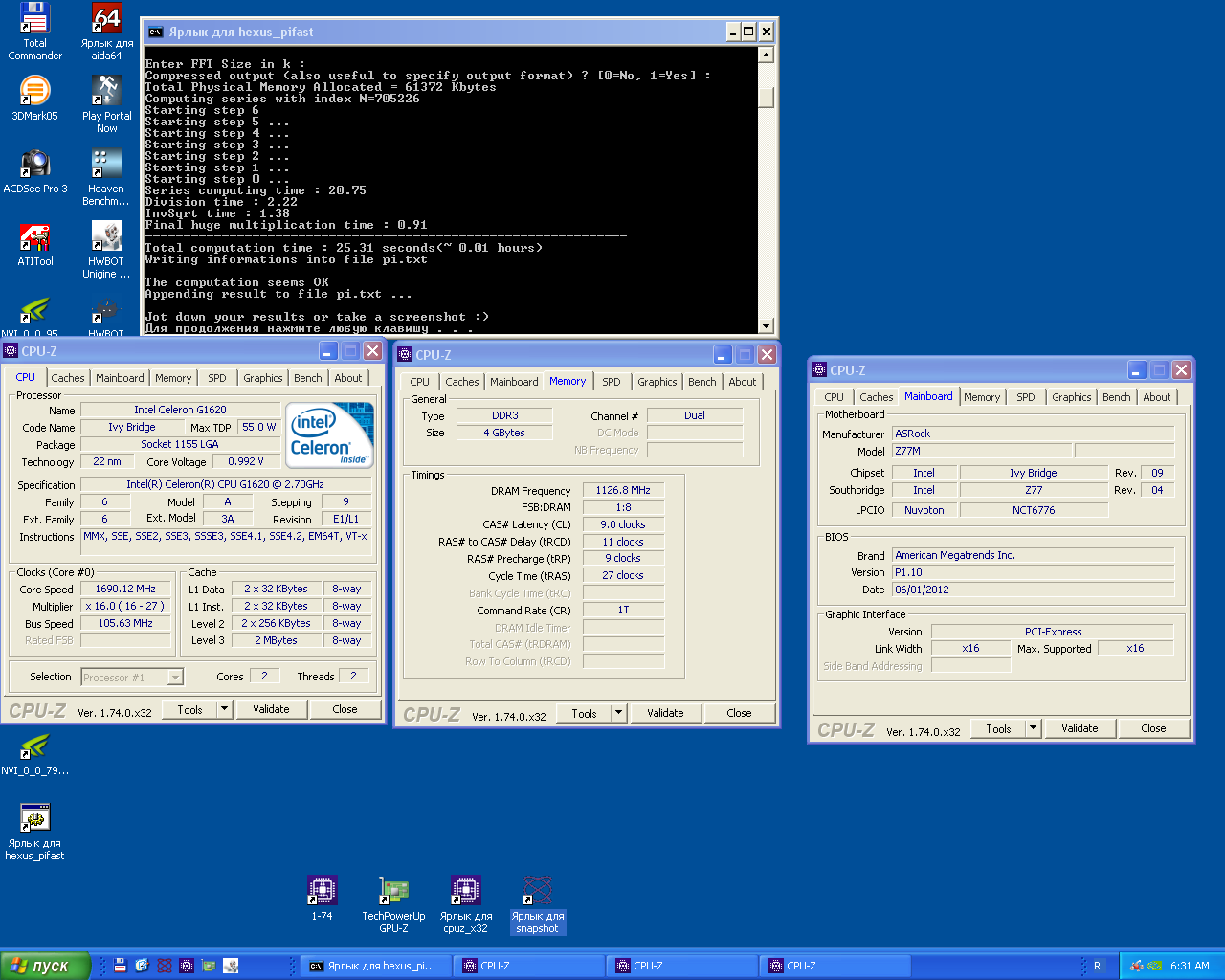Click the Intel Celeron inside logo

click(x=328, y=435)
